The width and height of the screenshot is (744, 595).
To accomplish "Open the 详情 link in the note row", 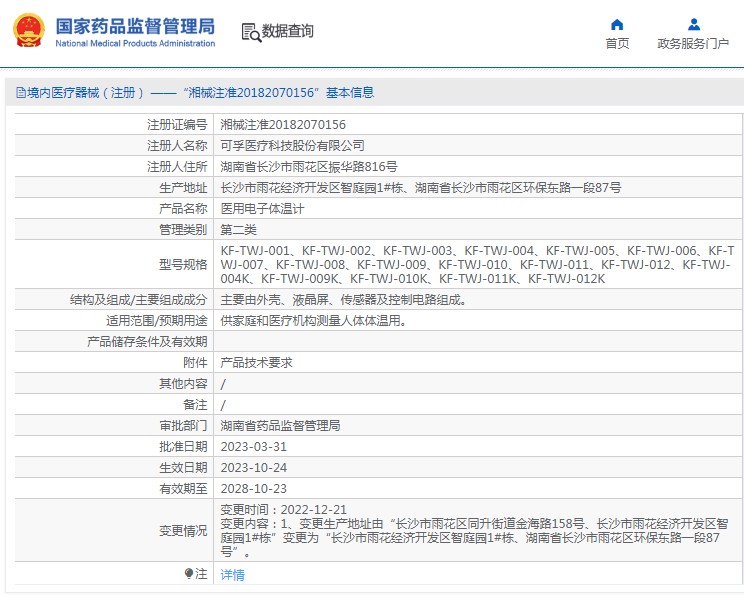I will click(232, 575).
